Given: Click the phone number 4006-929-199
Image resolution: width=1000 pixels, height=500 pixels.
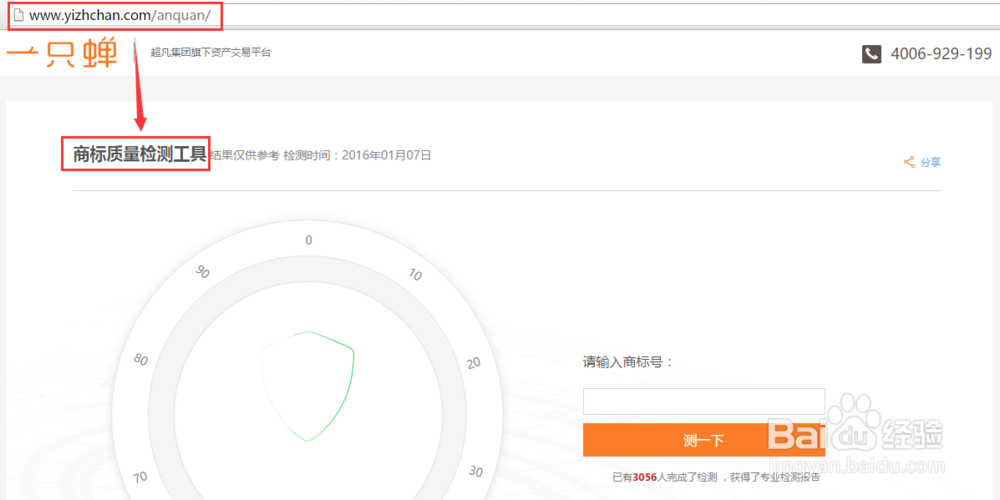Looking at the screenshot, I should 941,54.
